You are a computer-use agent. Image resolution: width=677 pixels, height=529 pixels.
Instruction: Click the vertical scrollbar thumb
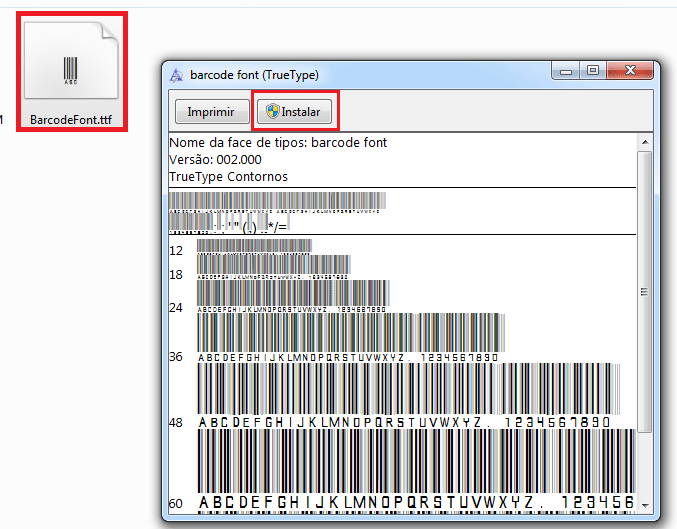click(x=644, y=290)
